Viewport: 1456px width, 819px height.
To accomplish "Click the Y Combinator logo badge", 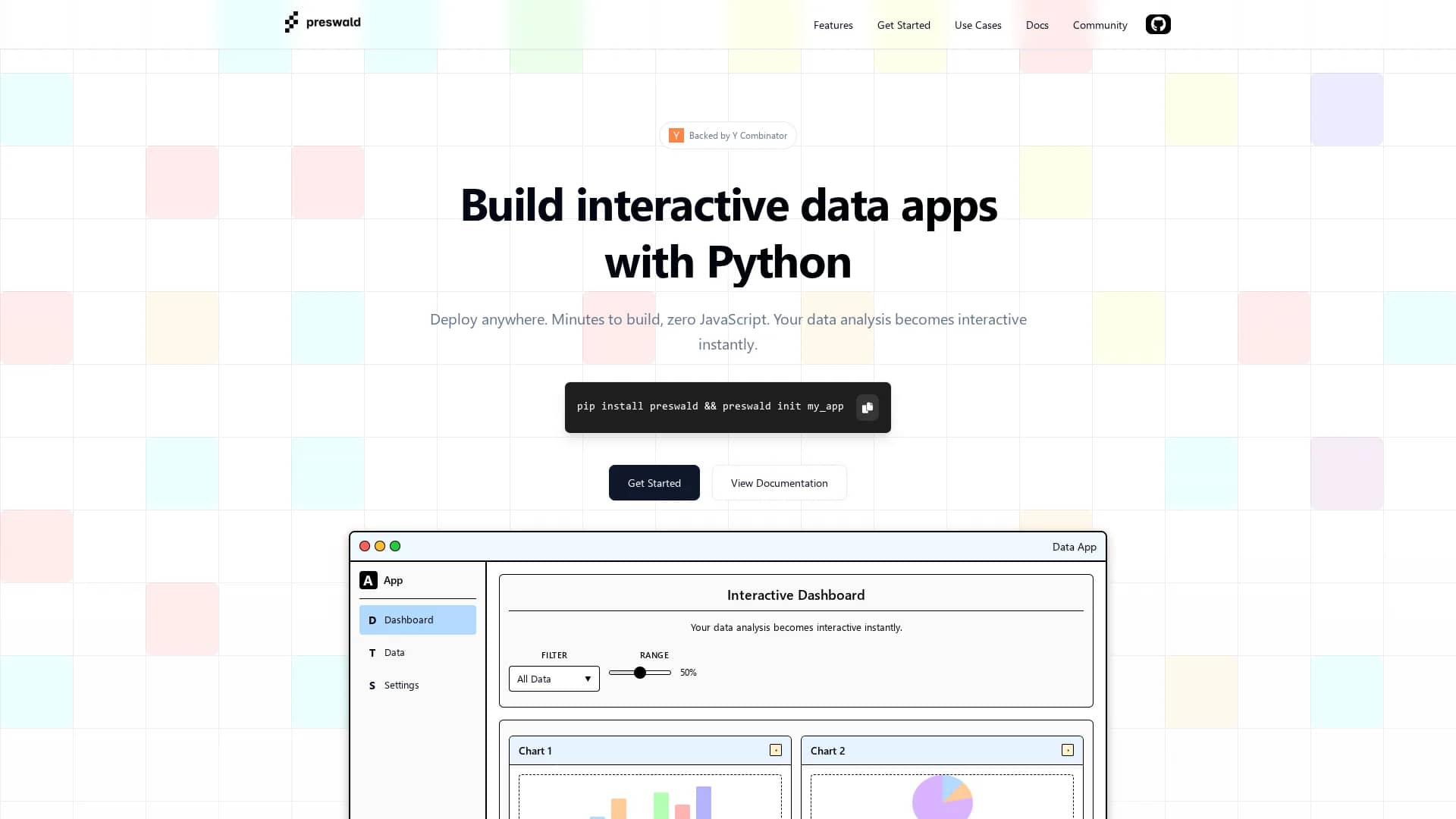I will pos(676,135).
